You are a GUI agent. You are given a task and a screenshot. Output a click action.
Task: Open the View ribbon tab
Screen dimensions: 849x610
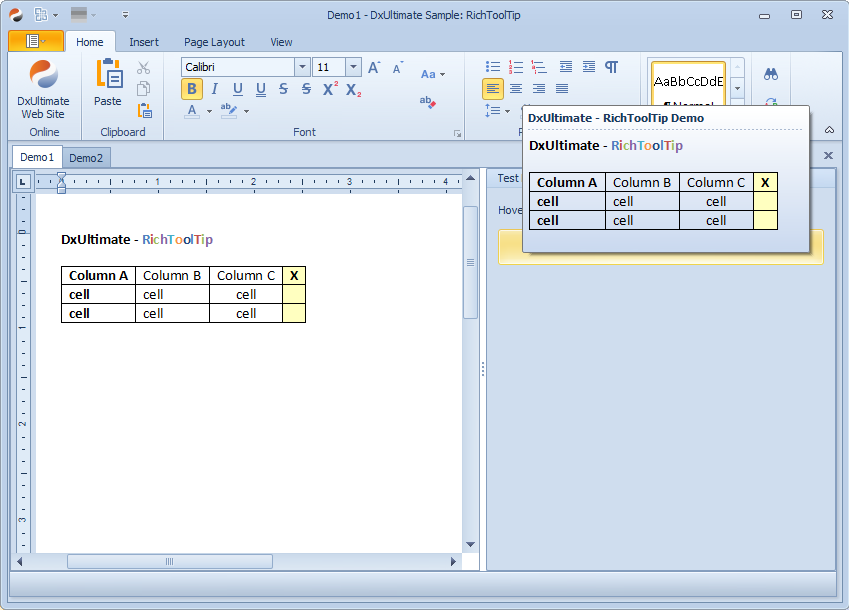[282, 42]
